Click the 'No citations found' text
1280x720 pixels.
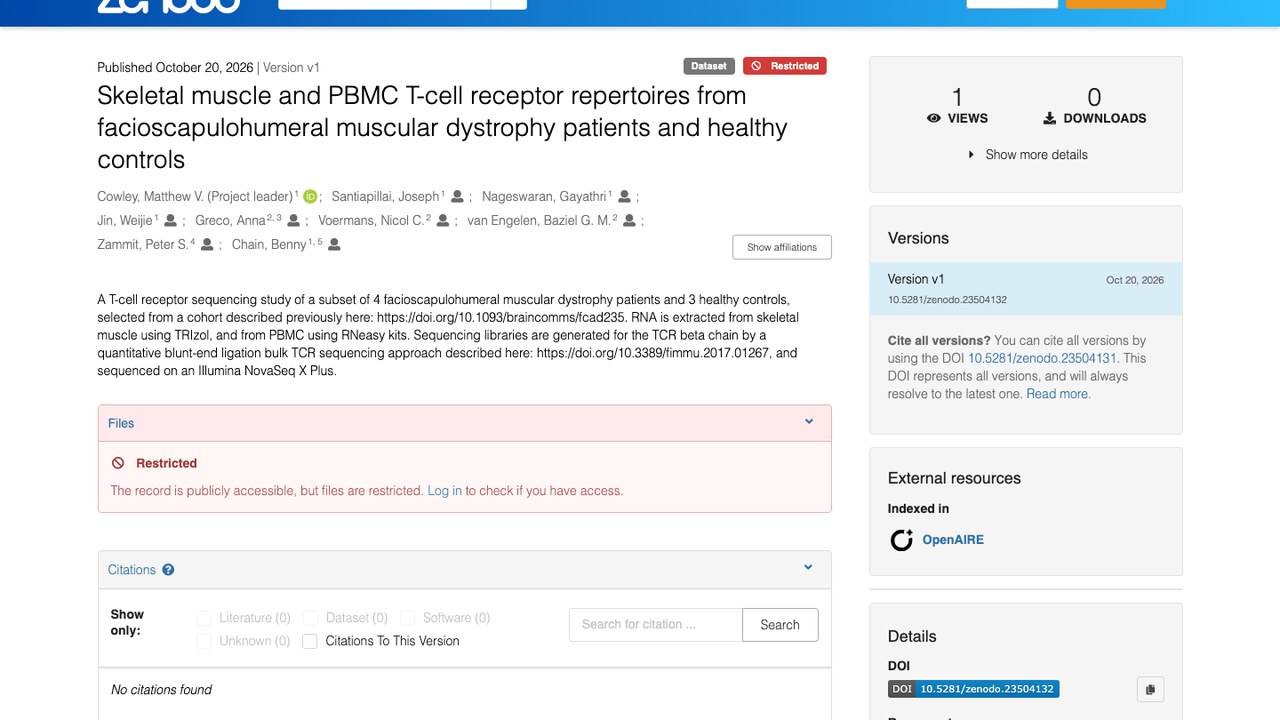pos(161,690)
